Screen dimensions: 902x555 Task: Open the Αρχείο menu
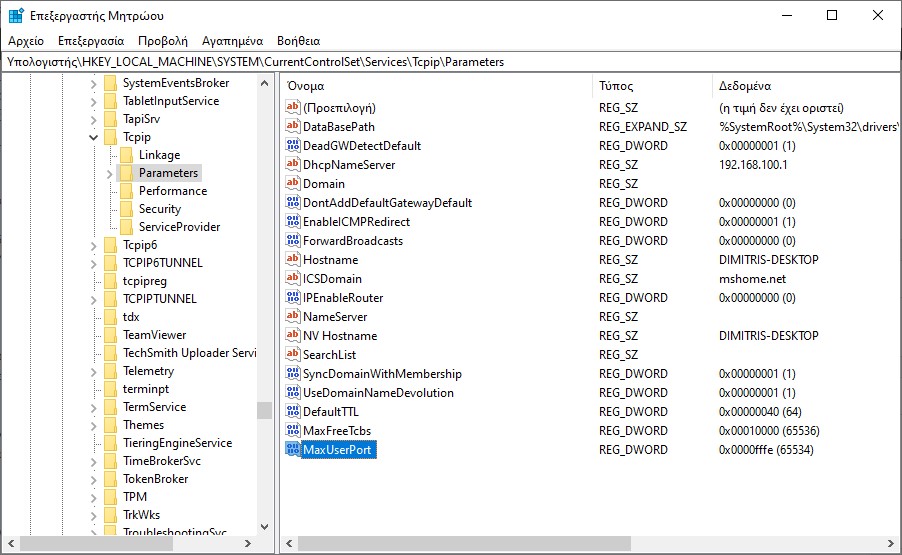(x=26, y=41)
